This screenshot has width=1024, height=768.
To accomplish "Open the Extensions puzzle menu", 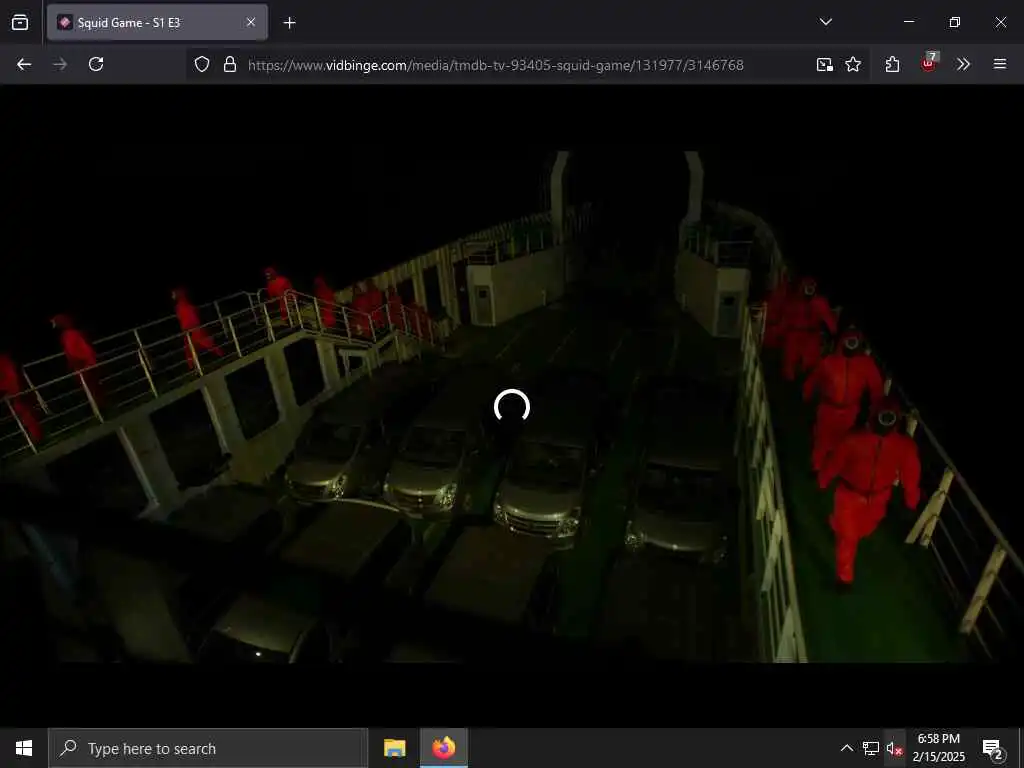I will (892, 64).
